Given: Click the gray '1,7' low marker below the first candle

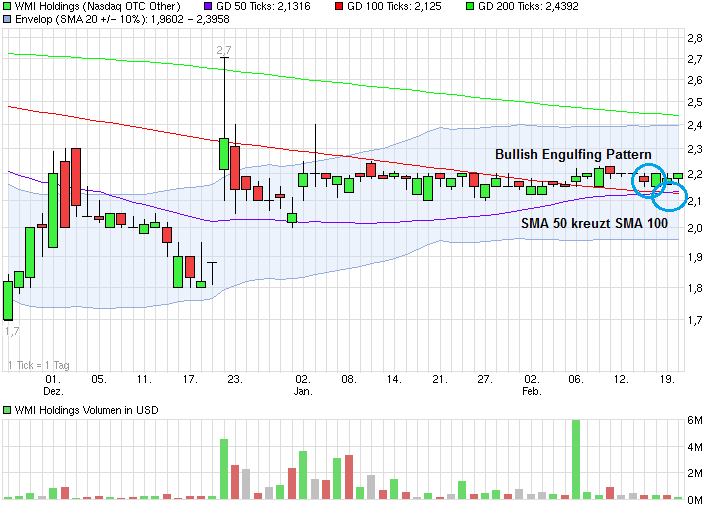Looking at the screenshot, I should pos(12,332).
